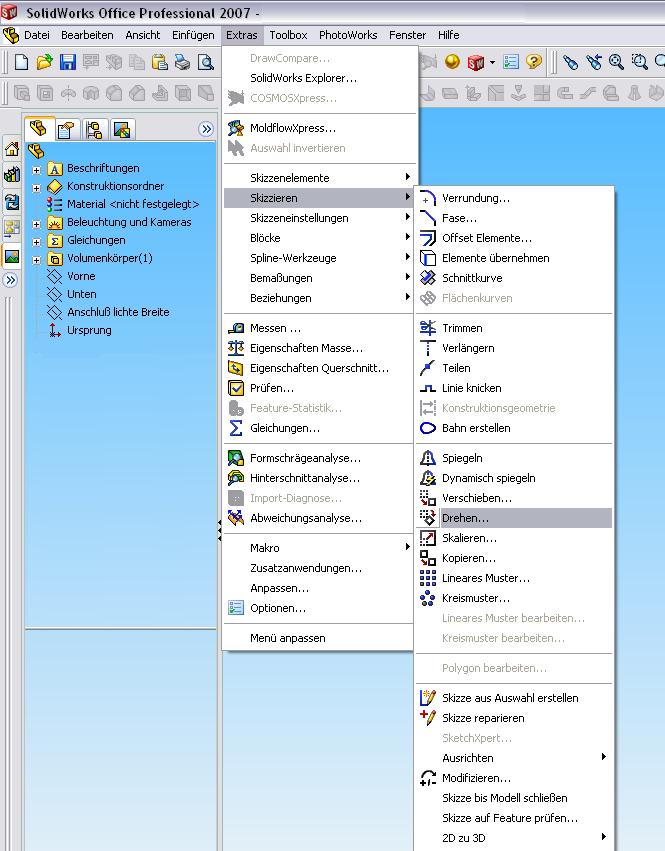Open the Skizzeneinstellungen submenu
The width and height of the screenshot is (665, 851).
pos(320,218)
